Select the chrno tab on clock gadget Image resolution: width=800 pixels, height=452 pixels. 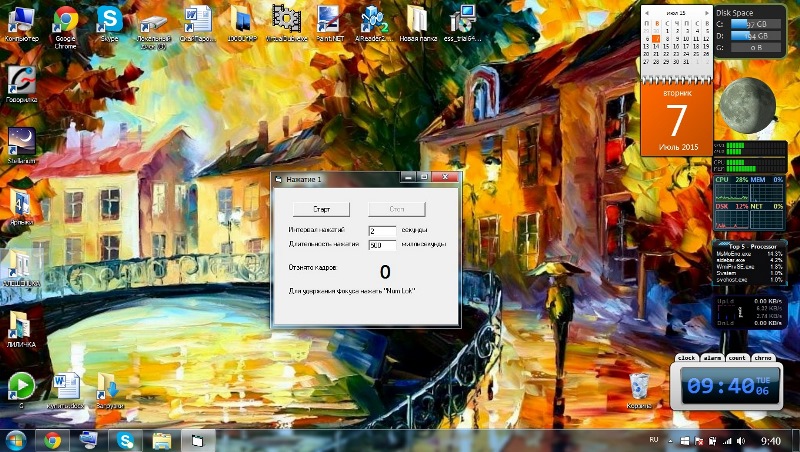click(x=763, y=357)
